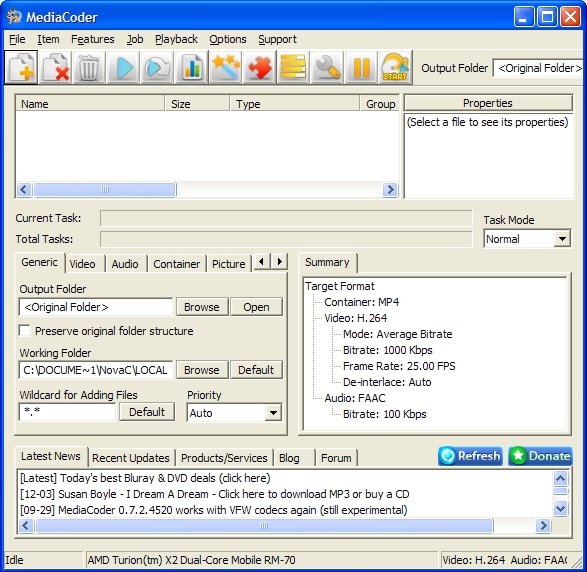The image size is (587, 572).
Task: Click the orange Pause toolbar icon
Action: [x=362, y=67]
